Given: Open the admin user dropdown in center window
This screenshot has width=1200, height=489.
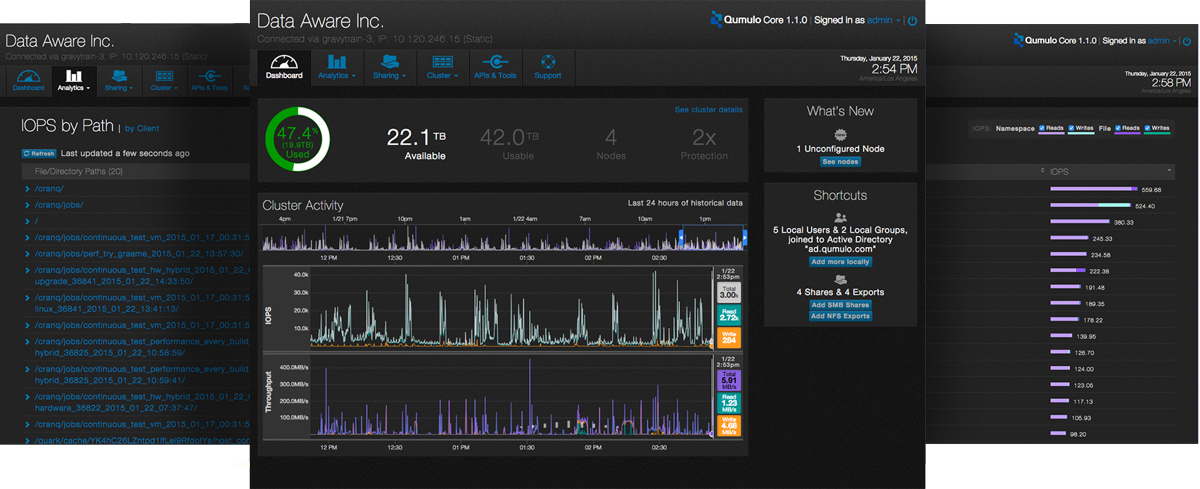Looking at the screenshot, I should tap(885, 19).
